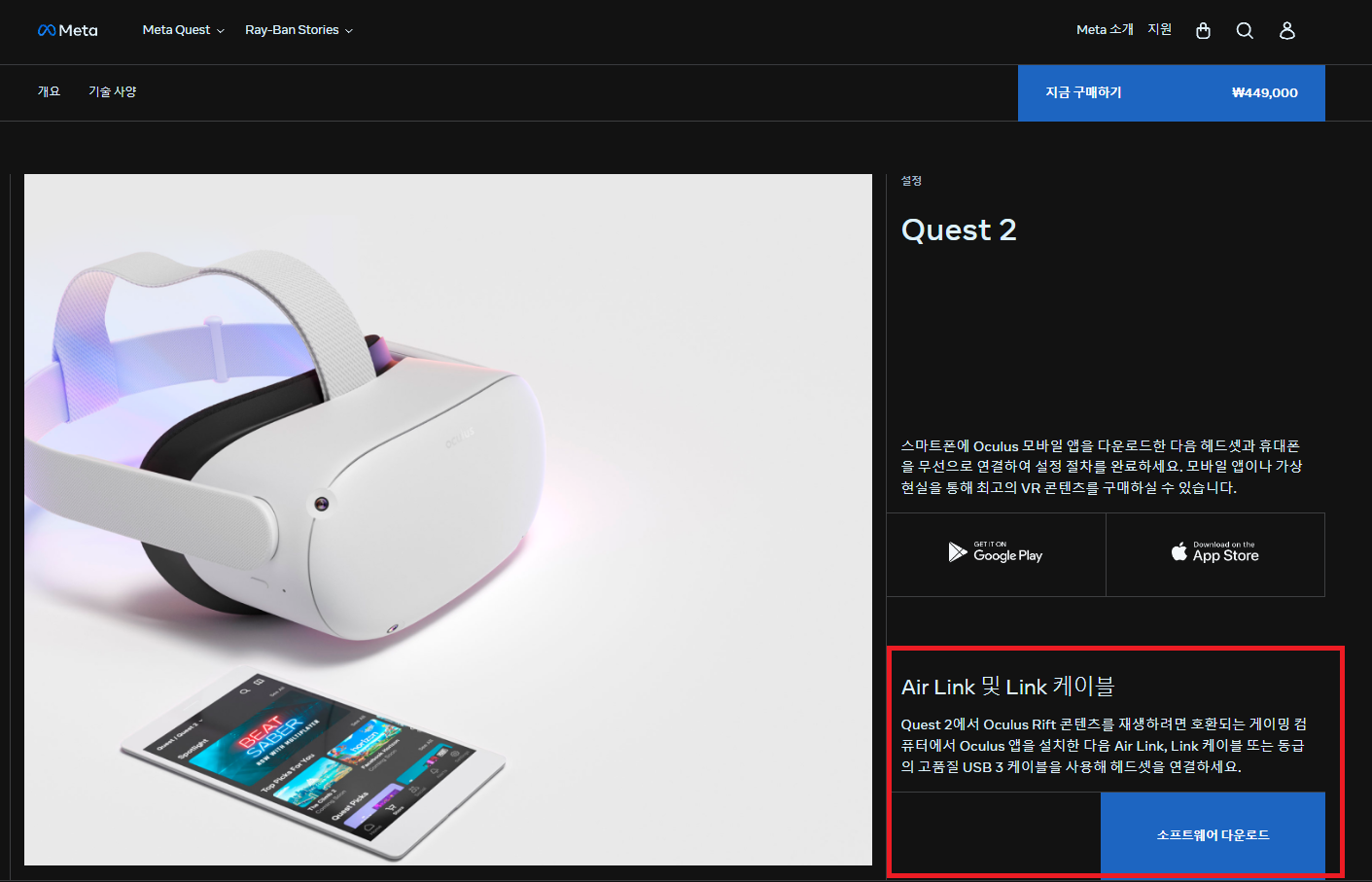The width and height of the screenshot is (1372, 882).
Task: Open the Google Play download badge
Action: click(996, 554)
